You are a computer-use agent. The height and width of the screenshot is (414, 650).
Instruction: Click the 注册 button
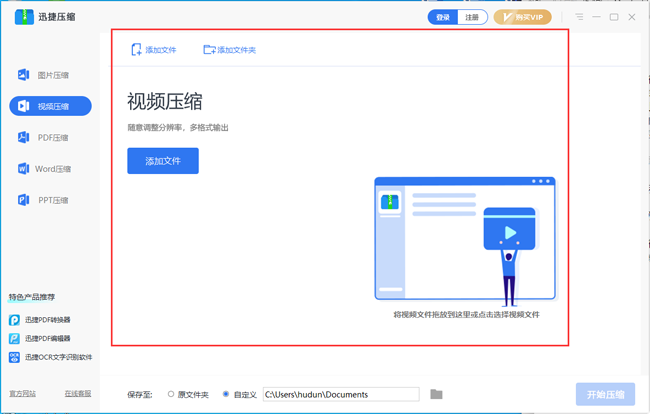click(472, 17)
